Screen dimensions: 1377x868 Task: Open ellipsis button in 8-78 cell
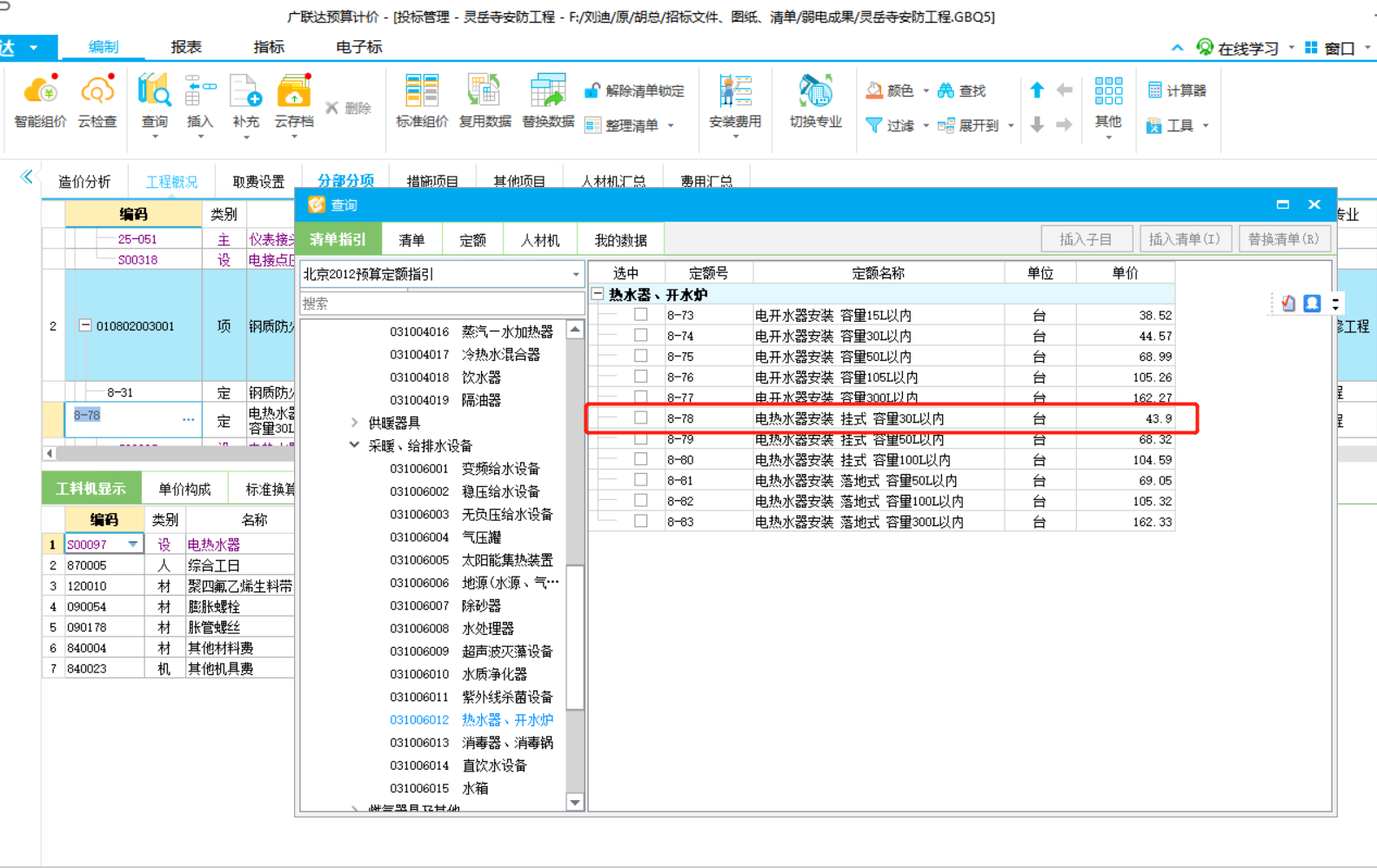[x=188, y=419]
